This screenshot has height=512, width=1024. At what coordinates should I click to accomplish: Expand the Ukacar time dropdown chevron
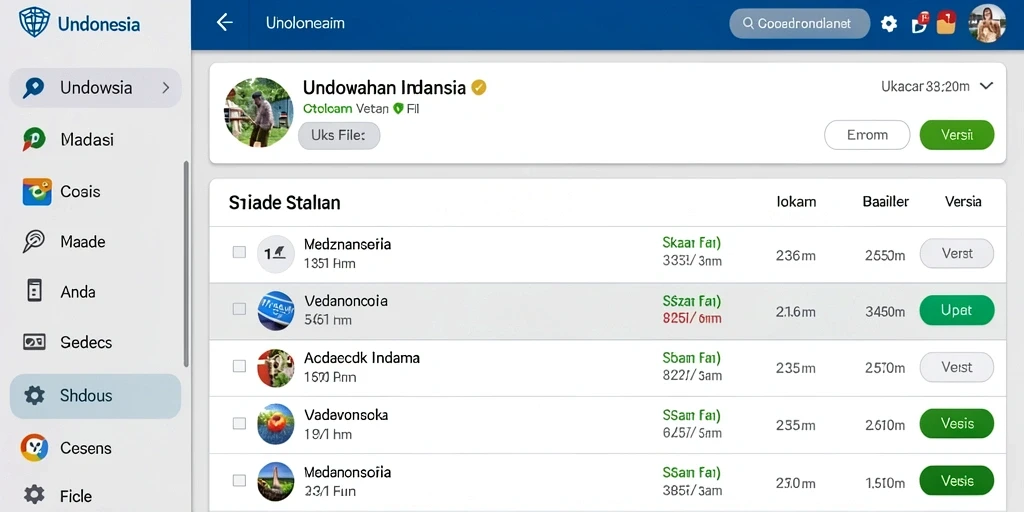click(987, 86)
